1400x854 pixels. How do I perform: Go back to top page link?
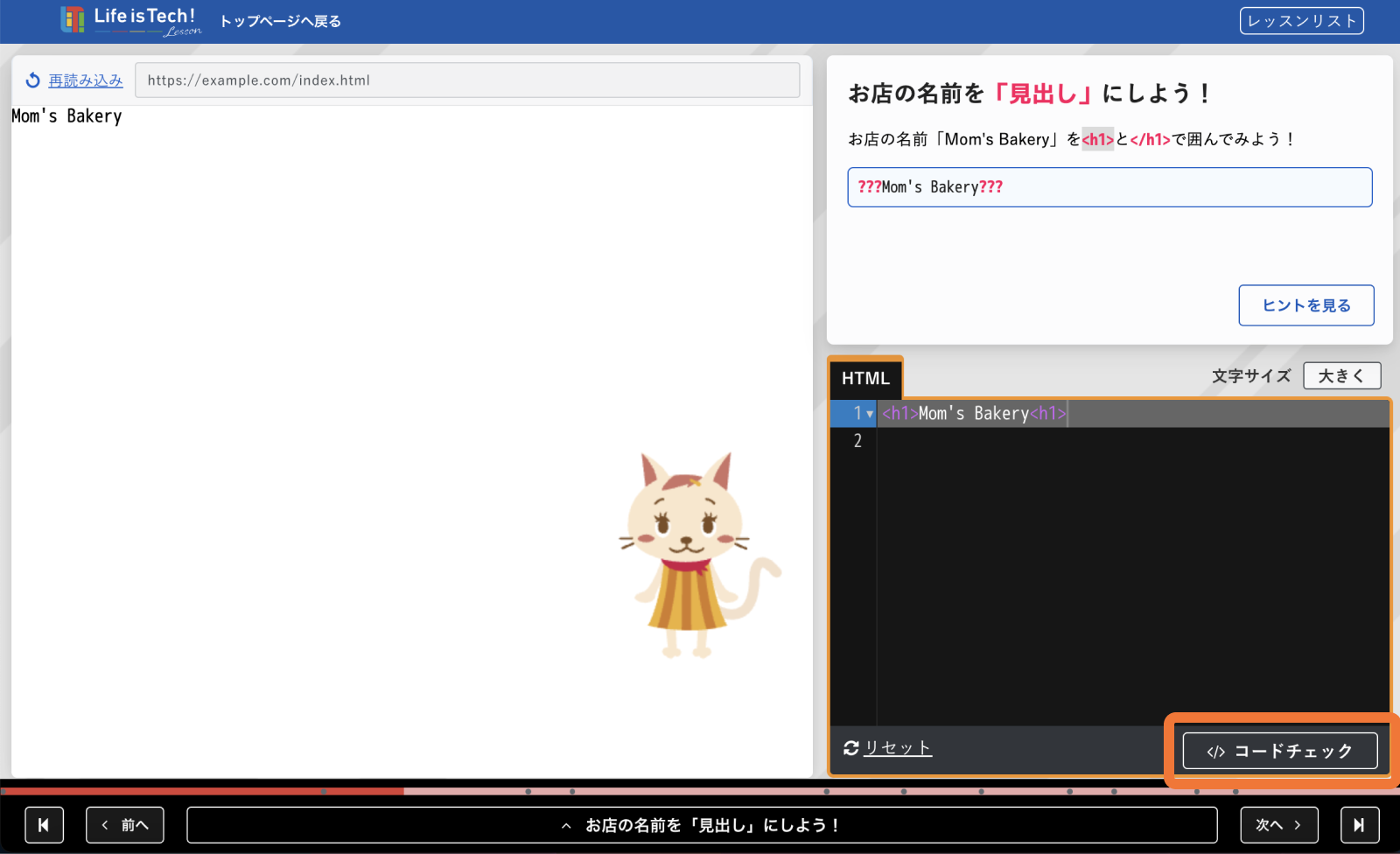(280, 21)
